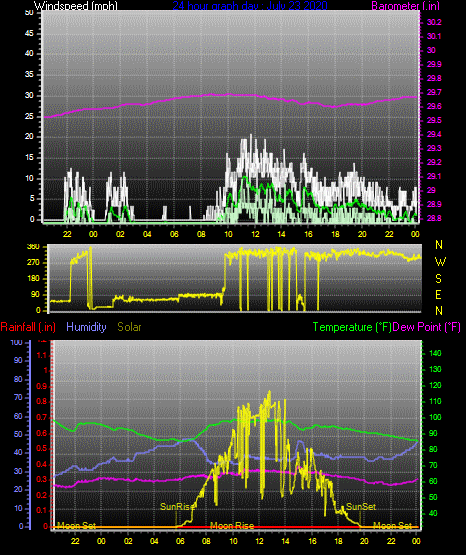Select the red Rainfall (.in) legend label
This screenshot has height=555, width=466.
click(28, 327)
